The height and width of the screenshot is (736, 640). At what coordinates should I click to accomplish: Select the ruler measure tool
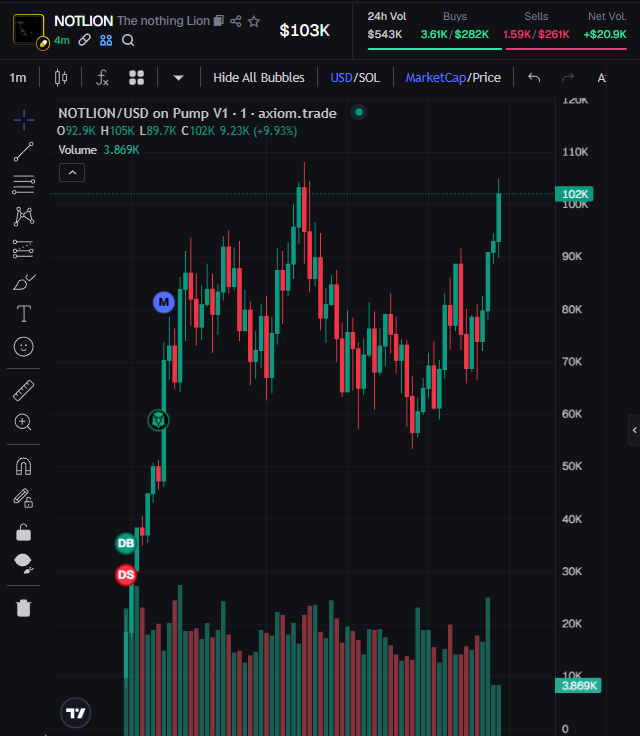(x=23, y=391)
